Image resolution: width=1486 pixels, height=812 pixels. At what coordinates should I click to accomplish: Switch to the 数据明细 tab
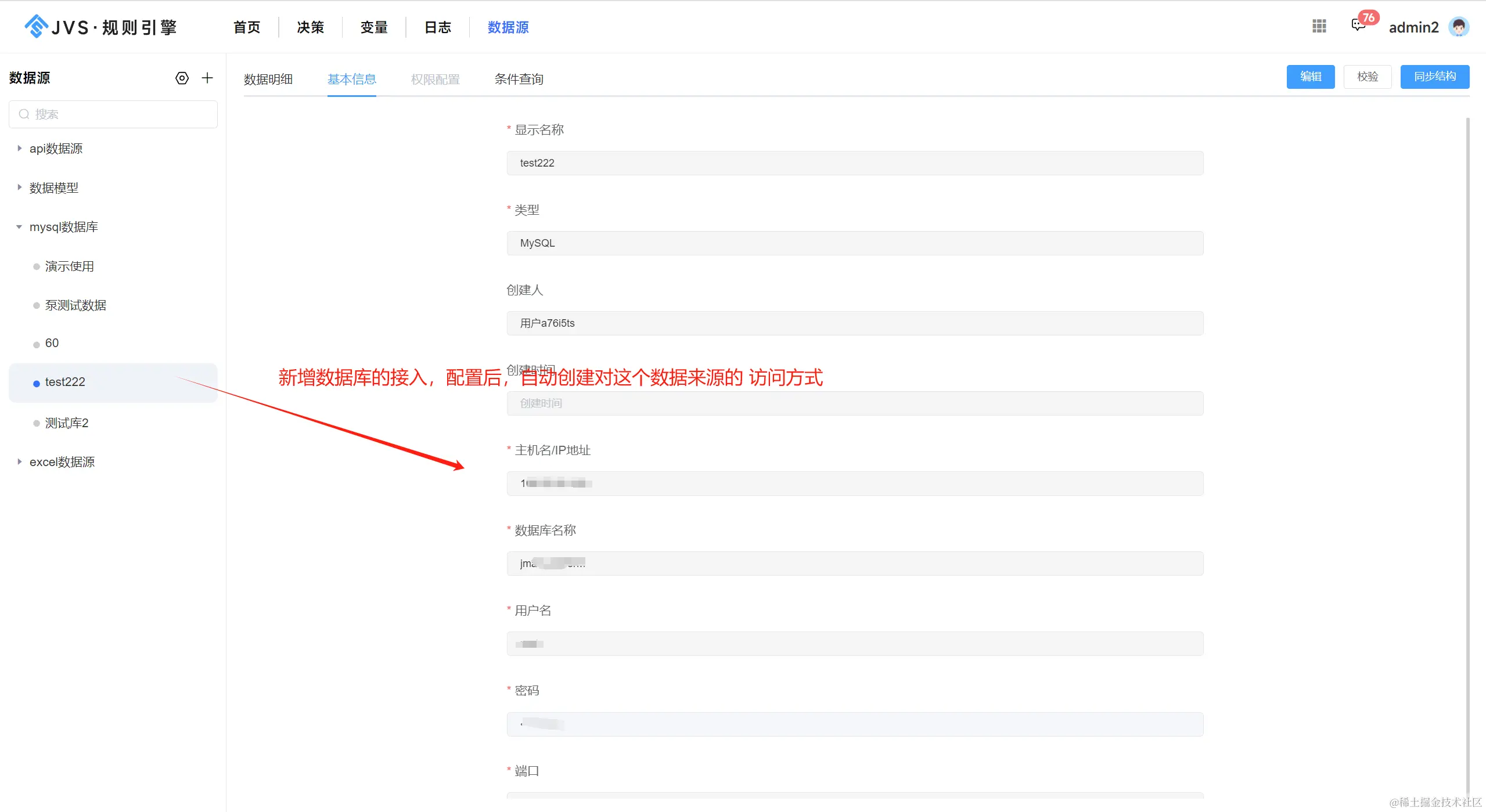(268, 80)
